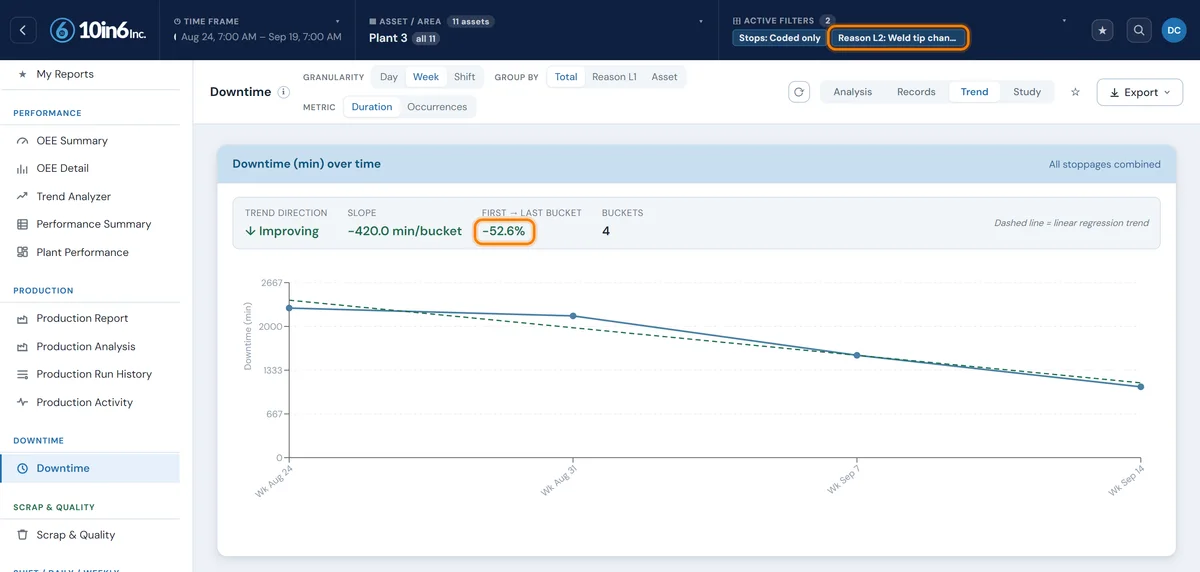Click the back chevron button
Image resolution: width=1200 pixels, height=572 pixels.
coord(23,30)
